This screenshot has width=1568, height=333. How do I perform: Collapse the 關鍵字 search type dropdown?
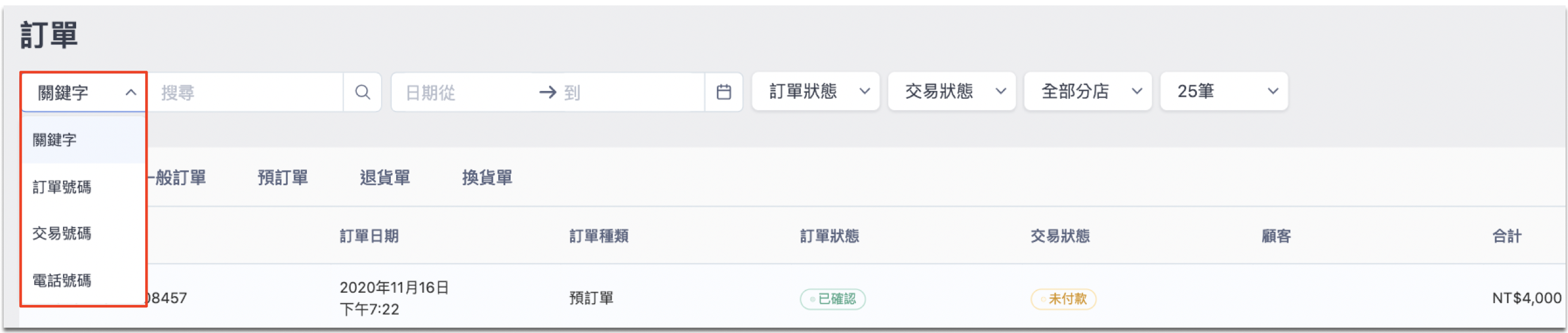[x=84, y=93]
